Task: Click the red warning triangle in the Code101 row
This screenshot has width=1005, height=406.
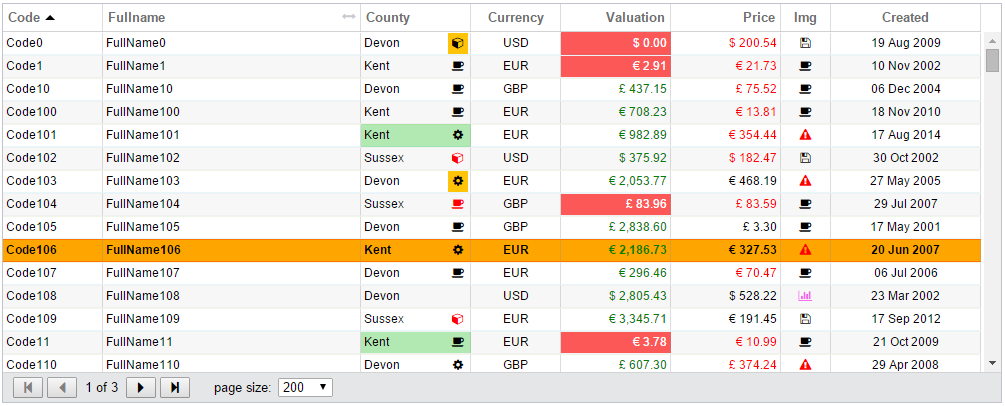Action: [806, 135]
